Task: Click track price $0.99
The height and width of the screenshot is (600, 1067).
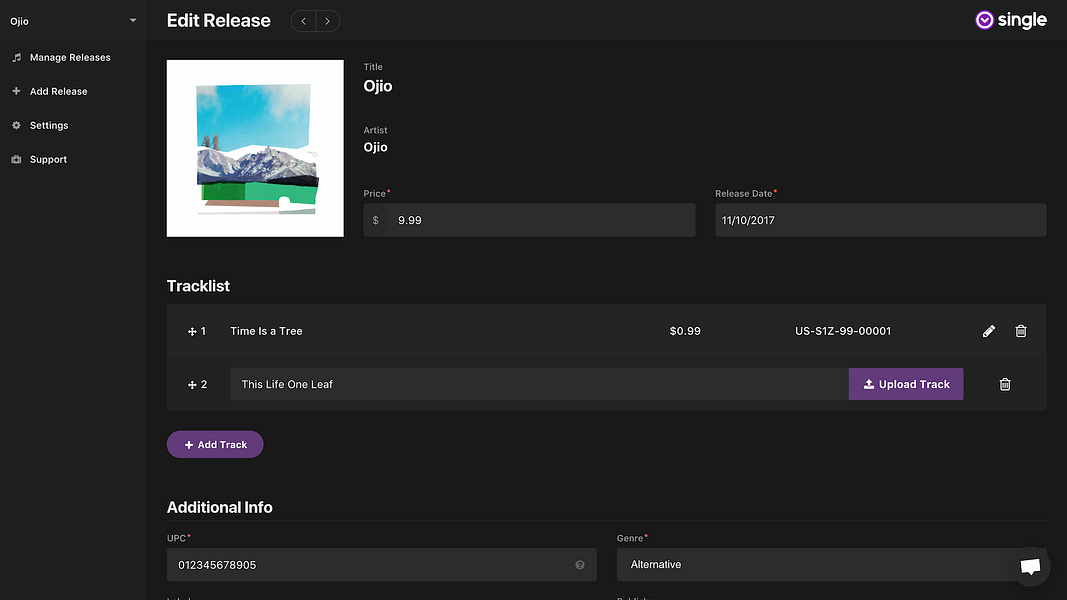Action: tap(685, 331)
